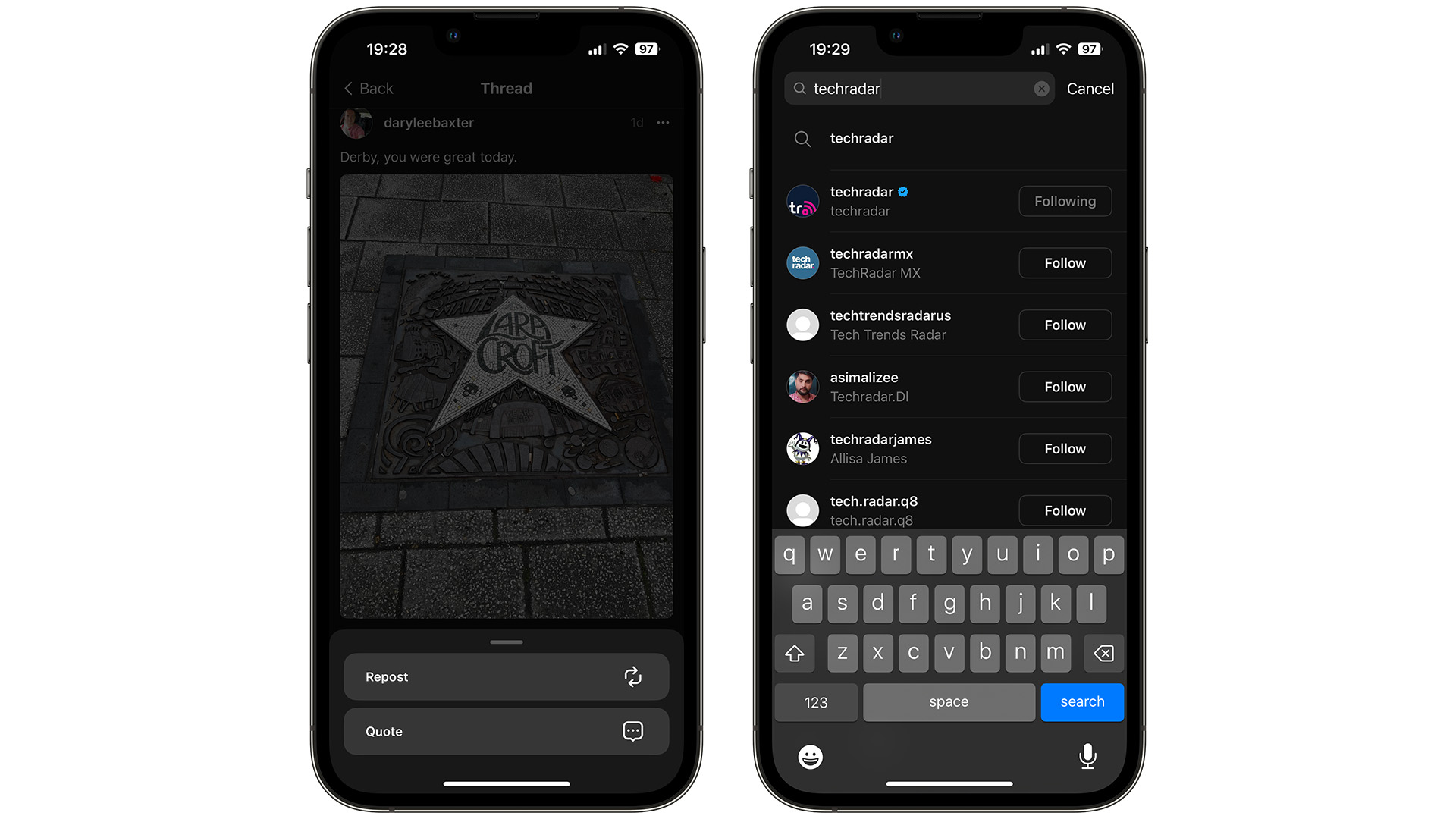Image resolution: width=1456 pixels, height=819 pixels.
Task: Toggle Follow for techradarmx account
Action: 1064,262
